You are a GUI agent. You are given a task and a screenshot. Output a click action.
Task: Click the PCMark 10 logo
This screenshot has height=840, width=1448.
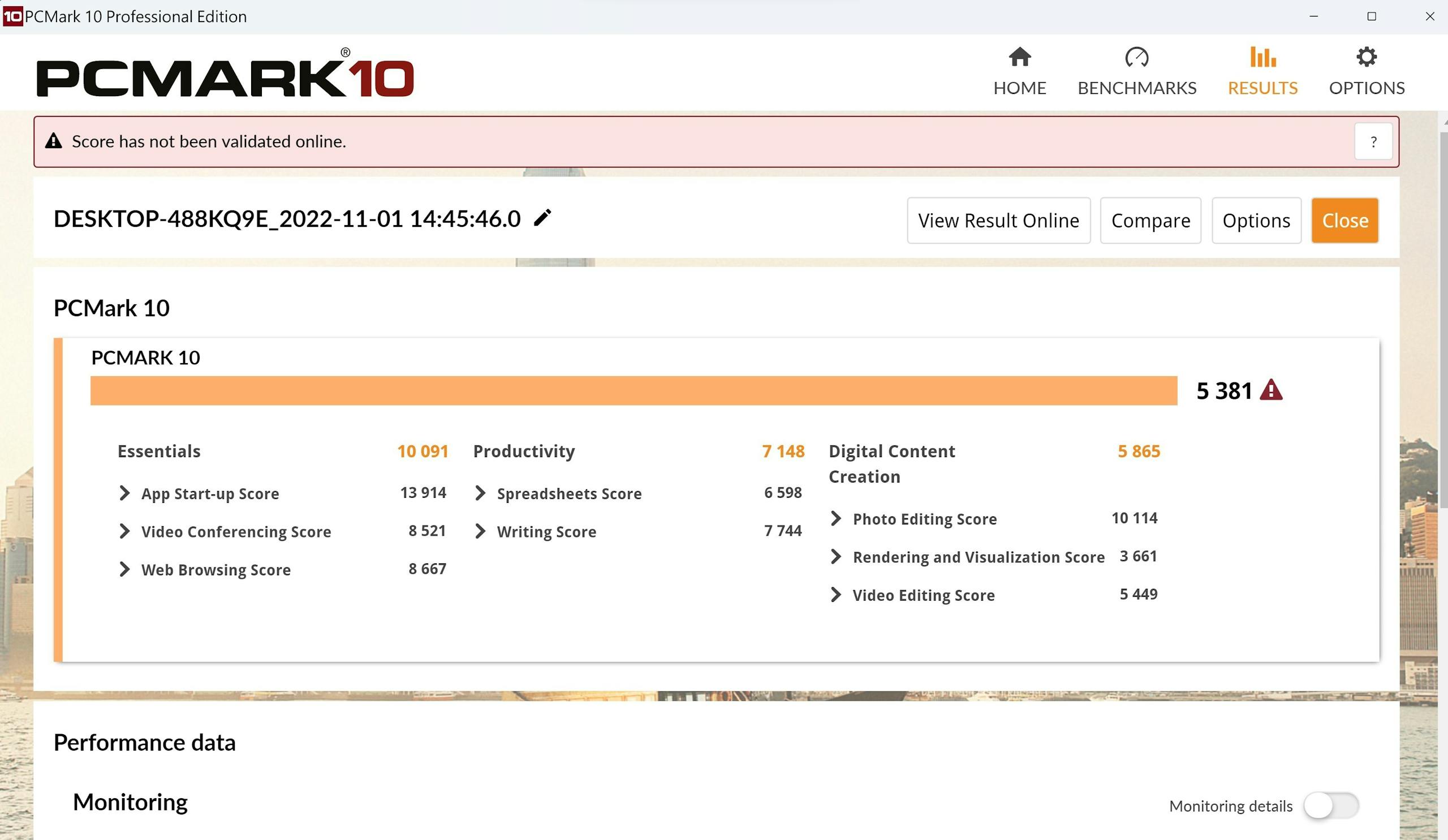(225, 75)
